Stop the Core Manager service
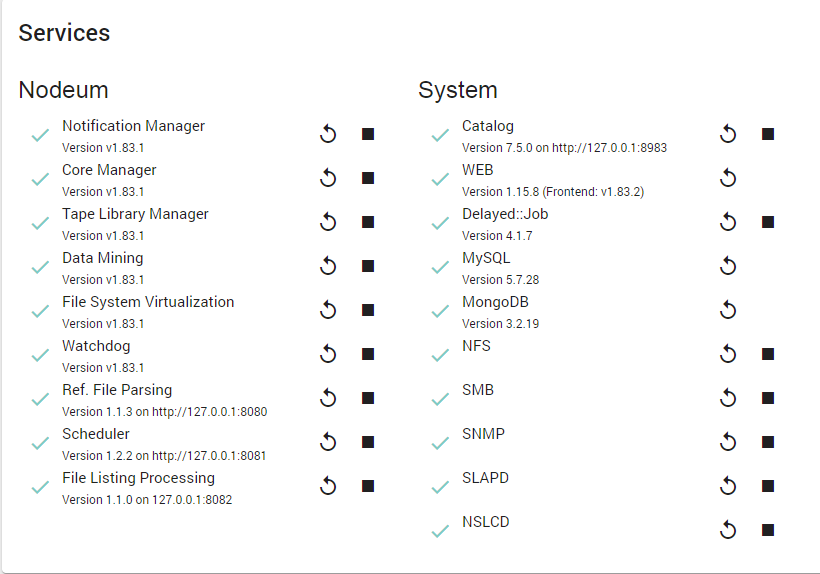The width and height of the screenshot is (820, 574). 368,178
